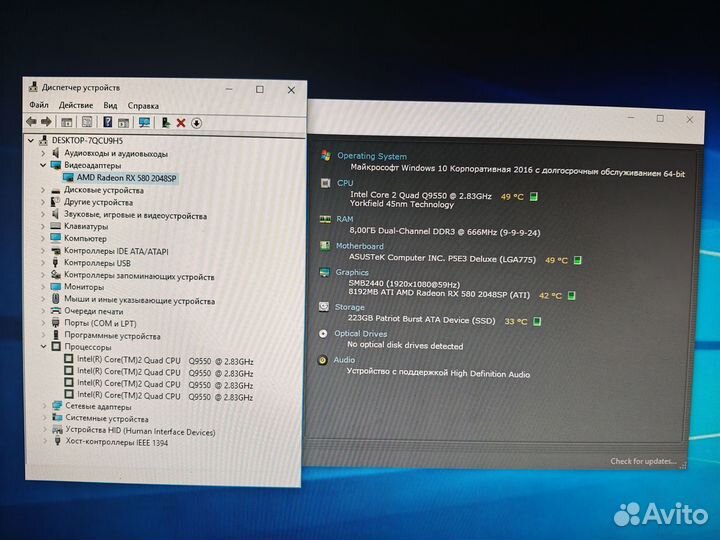Open the Operating System section link

coord(372,156)
